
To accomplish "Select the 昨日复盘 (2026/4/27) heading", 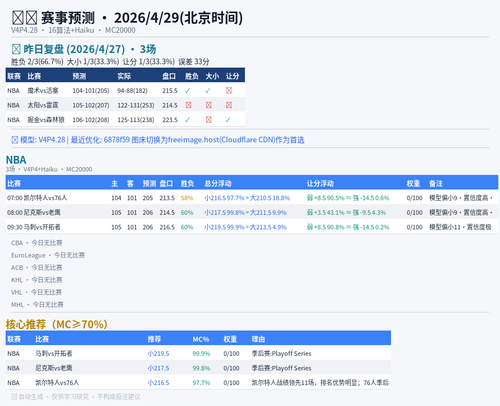I will point(84,49).
